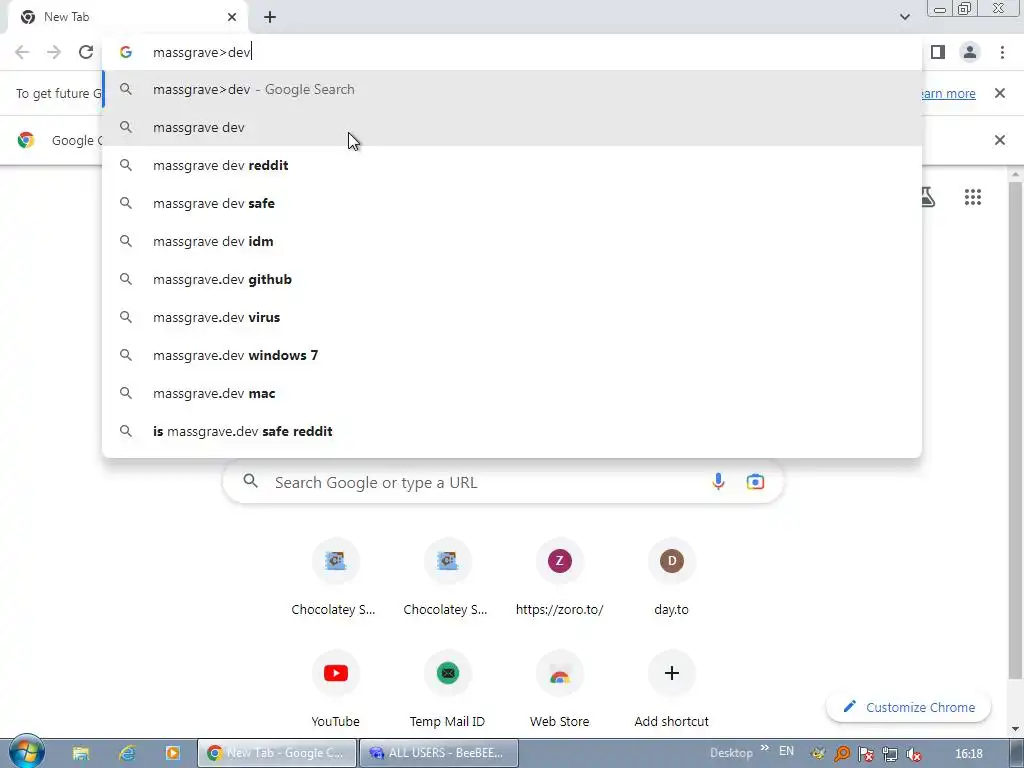Select suggestion massgrave dev
The height and width of the screenshot is (768, 1024).
pos(512,127)
